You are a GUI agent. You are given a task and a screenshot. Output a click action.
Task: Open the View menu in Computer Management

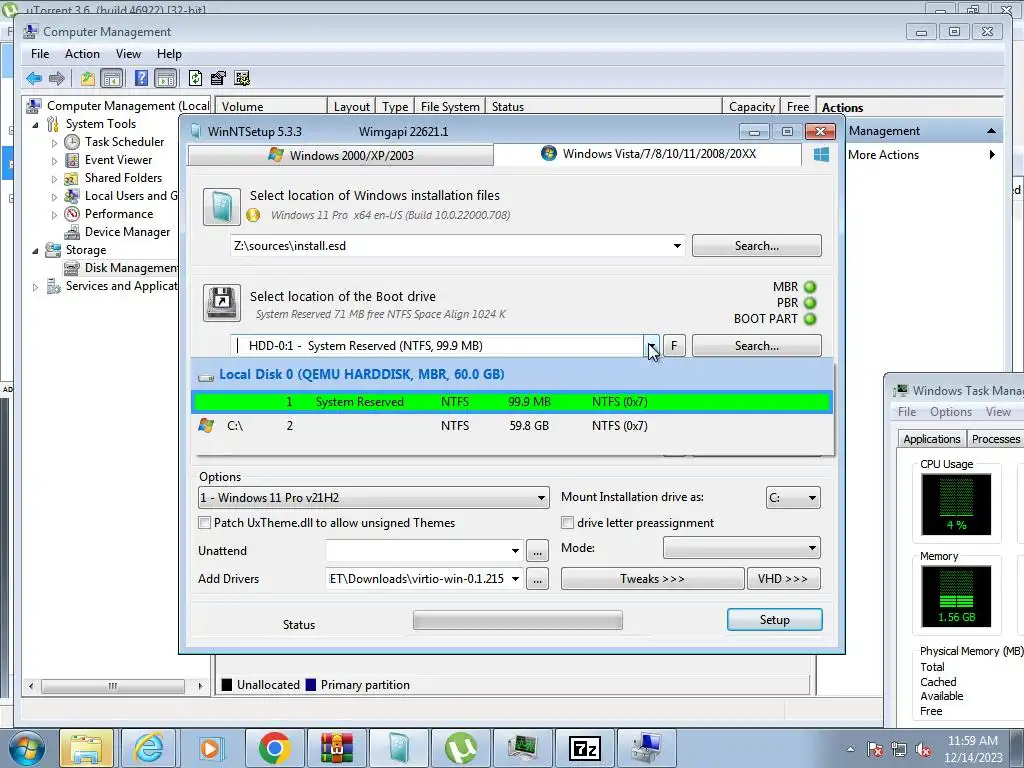(128, 54)
